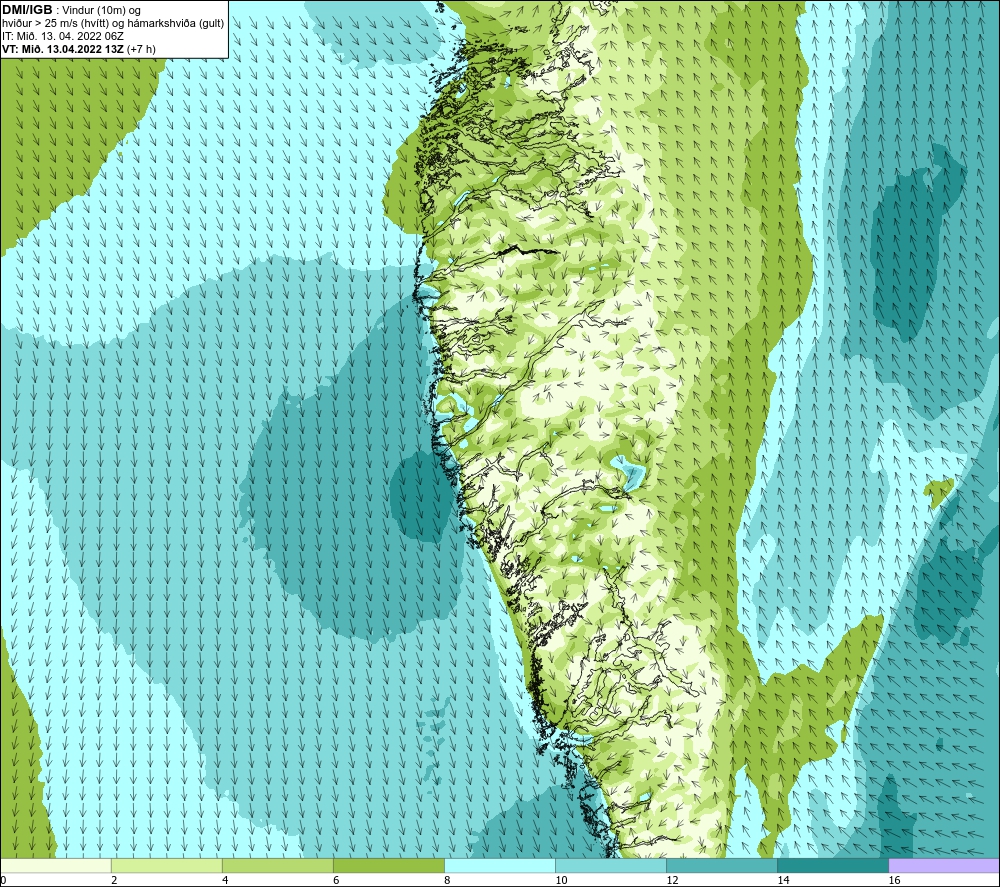Image resolution: width=1000 pixels, height=887 pixels.
Task: Click the medium green 4–6 m/s legend swatch
Action: coord(277,866)
